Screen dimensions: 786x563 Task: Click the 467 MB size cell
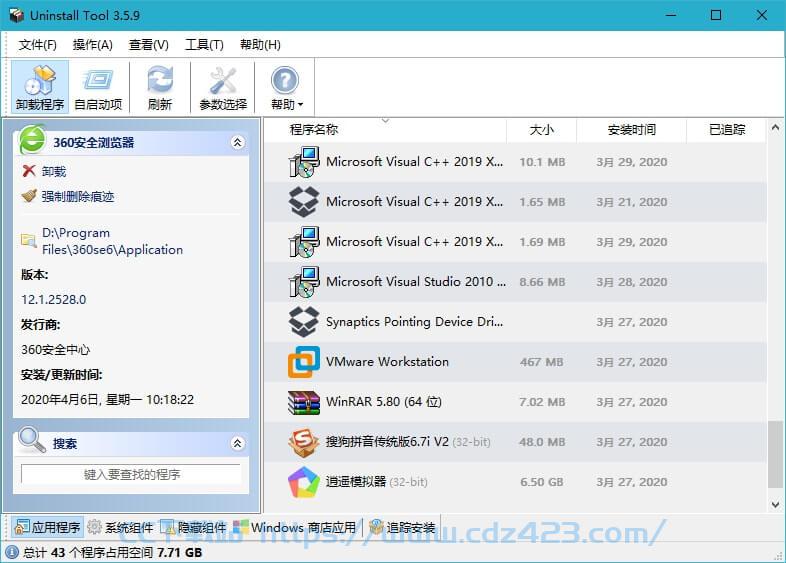pos(541,362)
